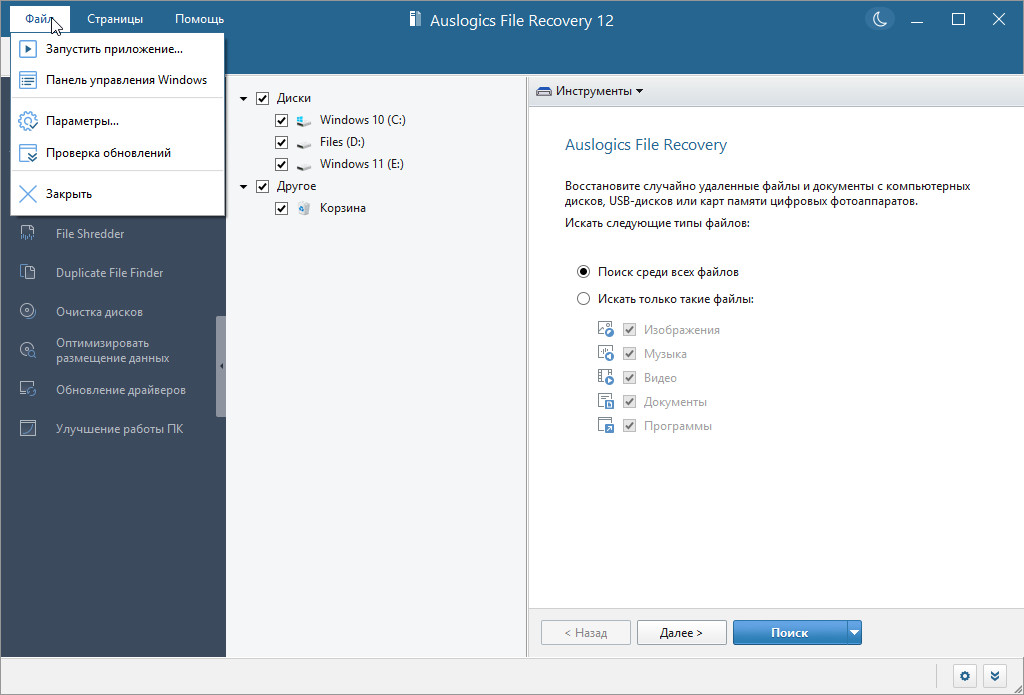
Task: Collapse the Диски tree group
Action: pyautogui.click(x=244, y=98)
